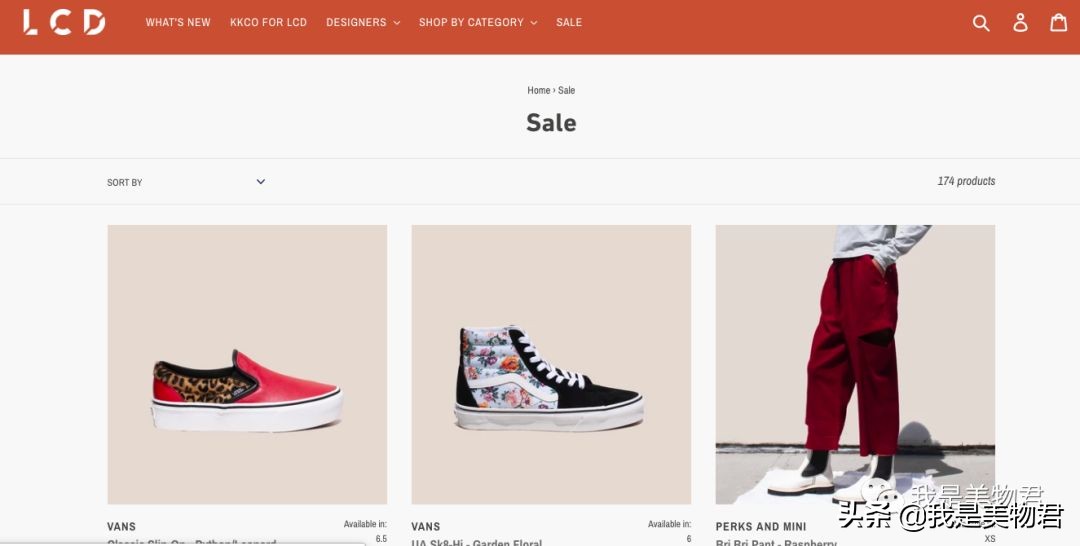Expand the Shop By Category menu
The image size is (1080, 546).
pos(477,22)
